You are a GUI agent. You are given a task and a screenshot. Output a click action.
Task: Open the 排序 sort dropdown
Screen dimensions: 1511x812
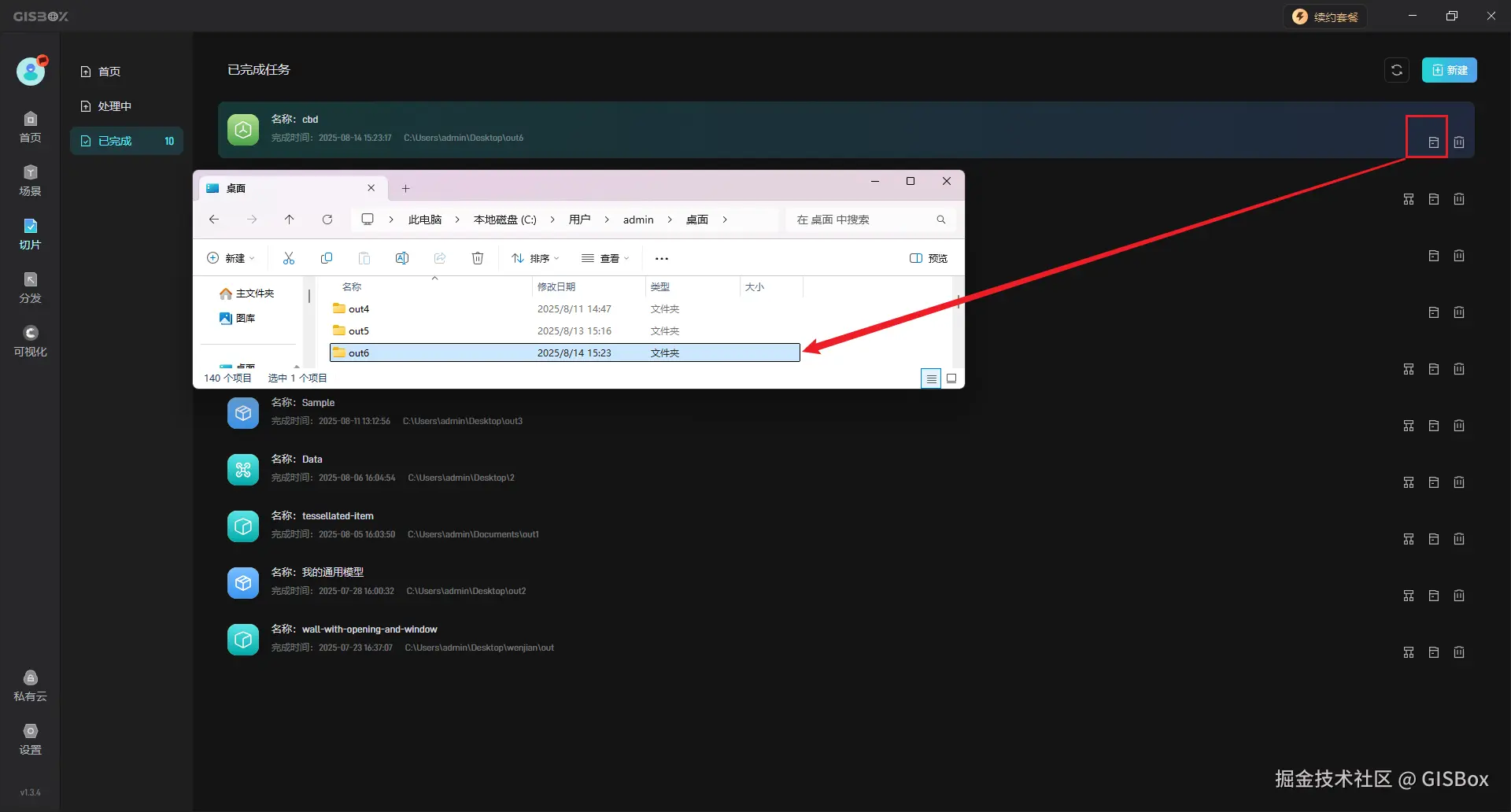pos(535,258)
